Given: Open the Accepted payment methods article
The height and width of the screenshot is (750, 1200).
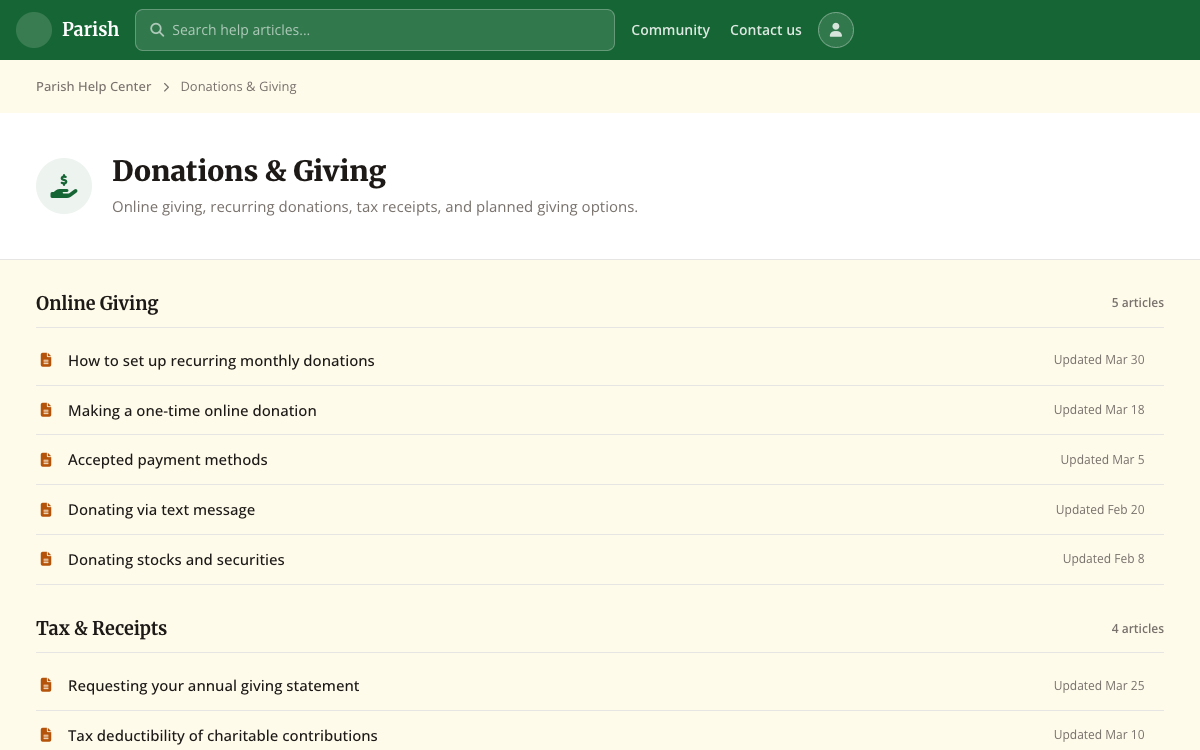Looking at the screenshot, I should (x=168, y=460).
